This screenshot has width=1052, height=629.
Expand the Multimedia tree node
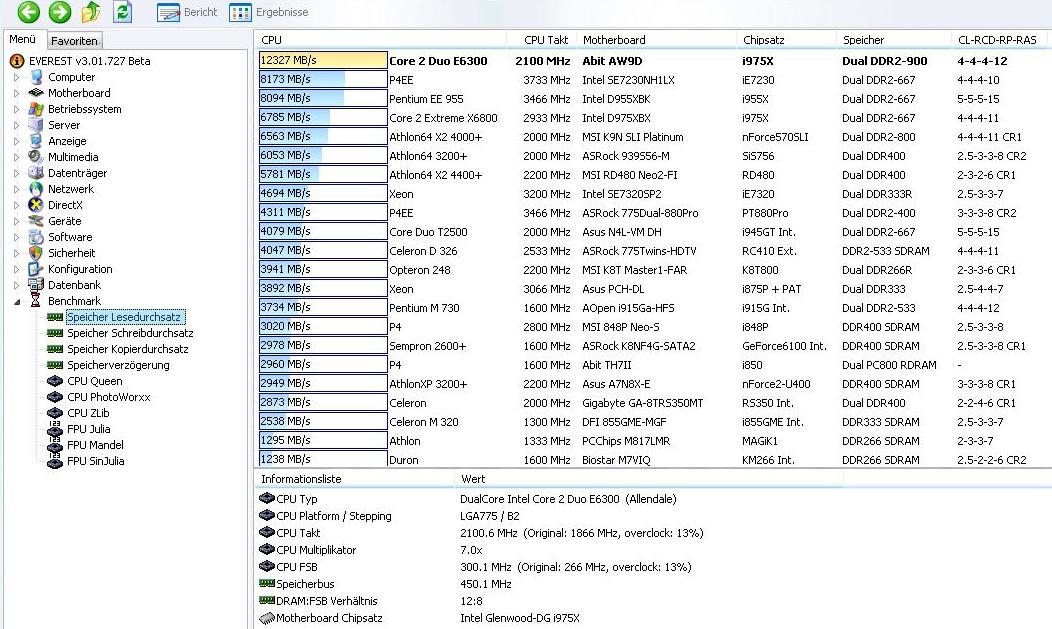click(x=17, y=157)
